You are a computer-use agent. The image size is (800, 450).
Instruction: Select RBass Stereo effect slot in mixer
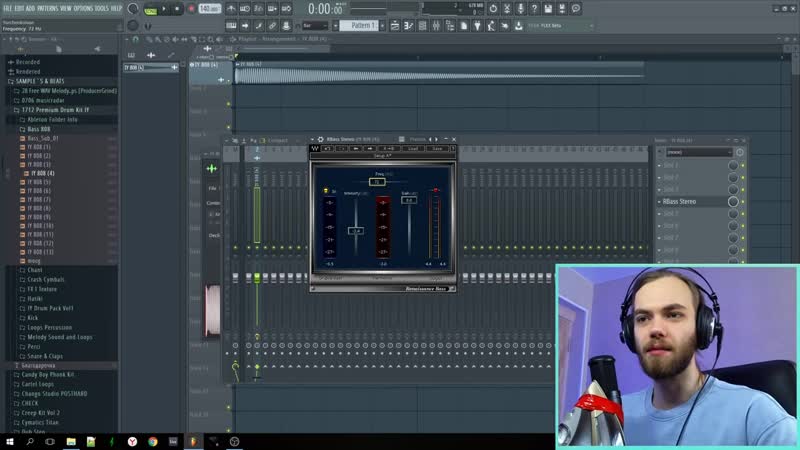692,202
